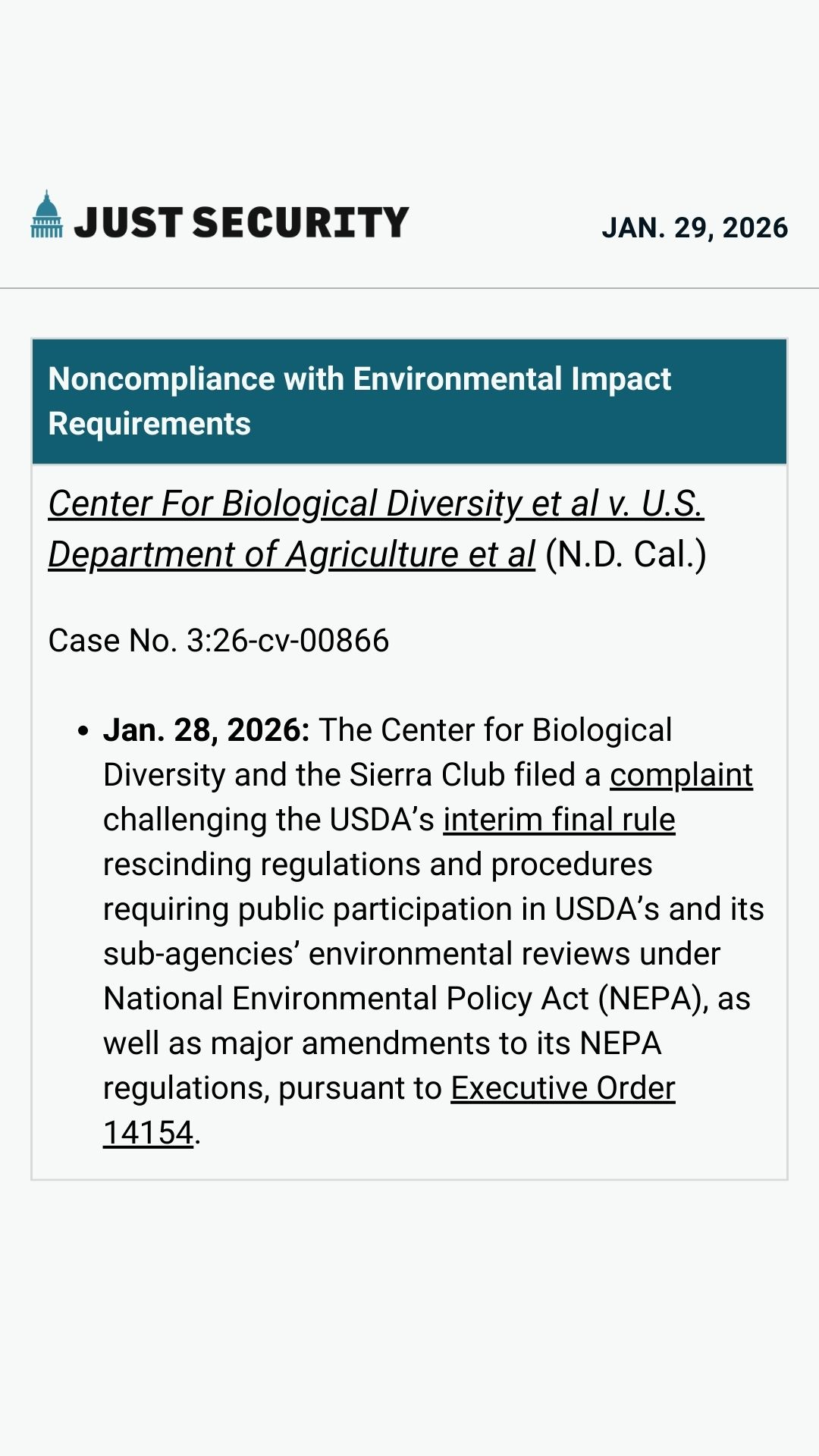The image size is (819, 1456).
Task: Click the word Requirements in teal banner
Action: [149, 424]
